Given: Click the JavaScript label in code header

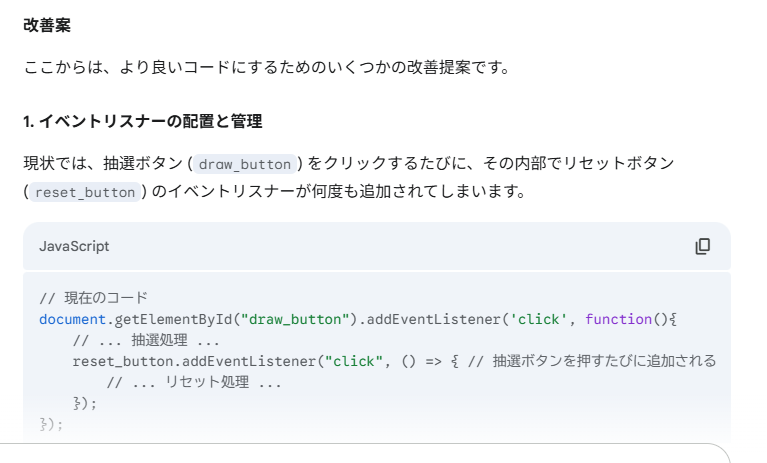Looking at the screenshot, I should point(74,246).
